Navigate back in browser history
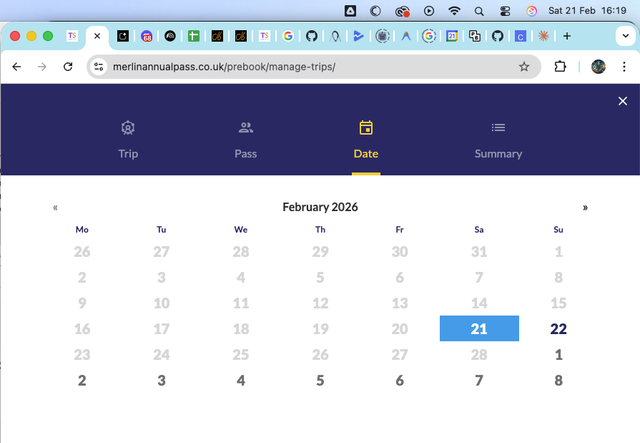 tap(16, 67)
